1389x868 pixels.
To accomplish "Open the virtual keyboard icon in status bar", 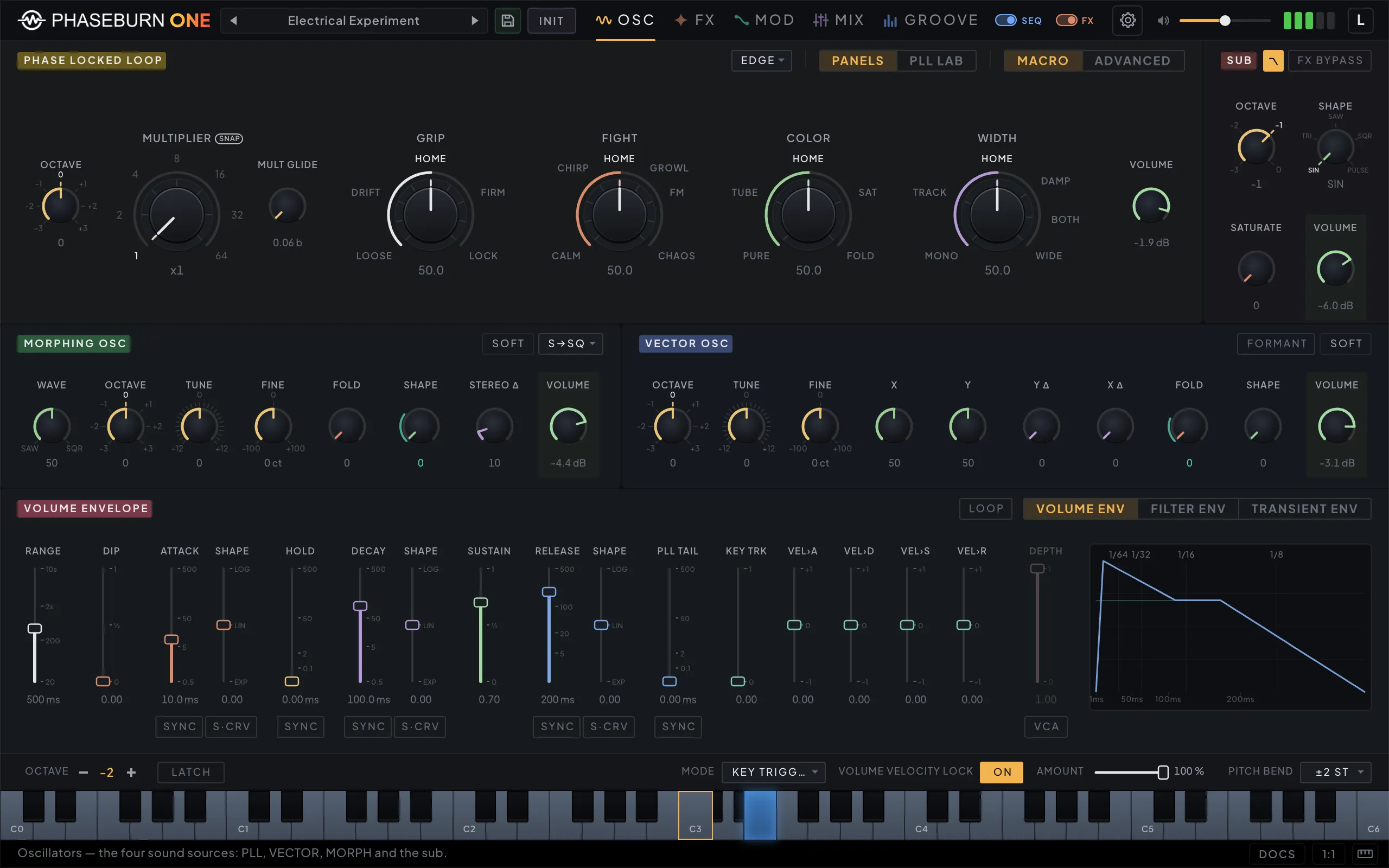I will click(1365, 854).
